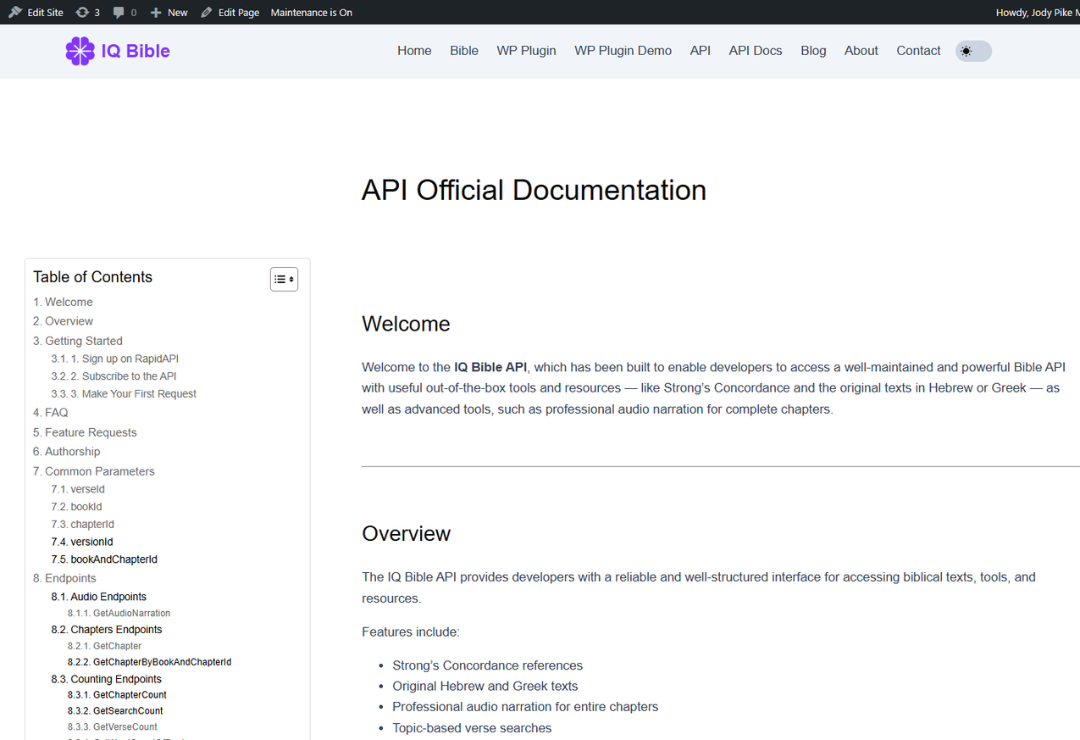
Task: Click the Original Hebrew and Greek texts bullet
Action: [485, 686]
